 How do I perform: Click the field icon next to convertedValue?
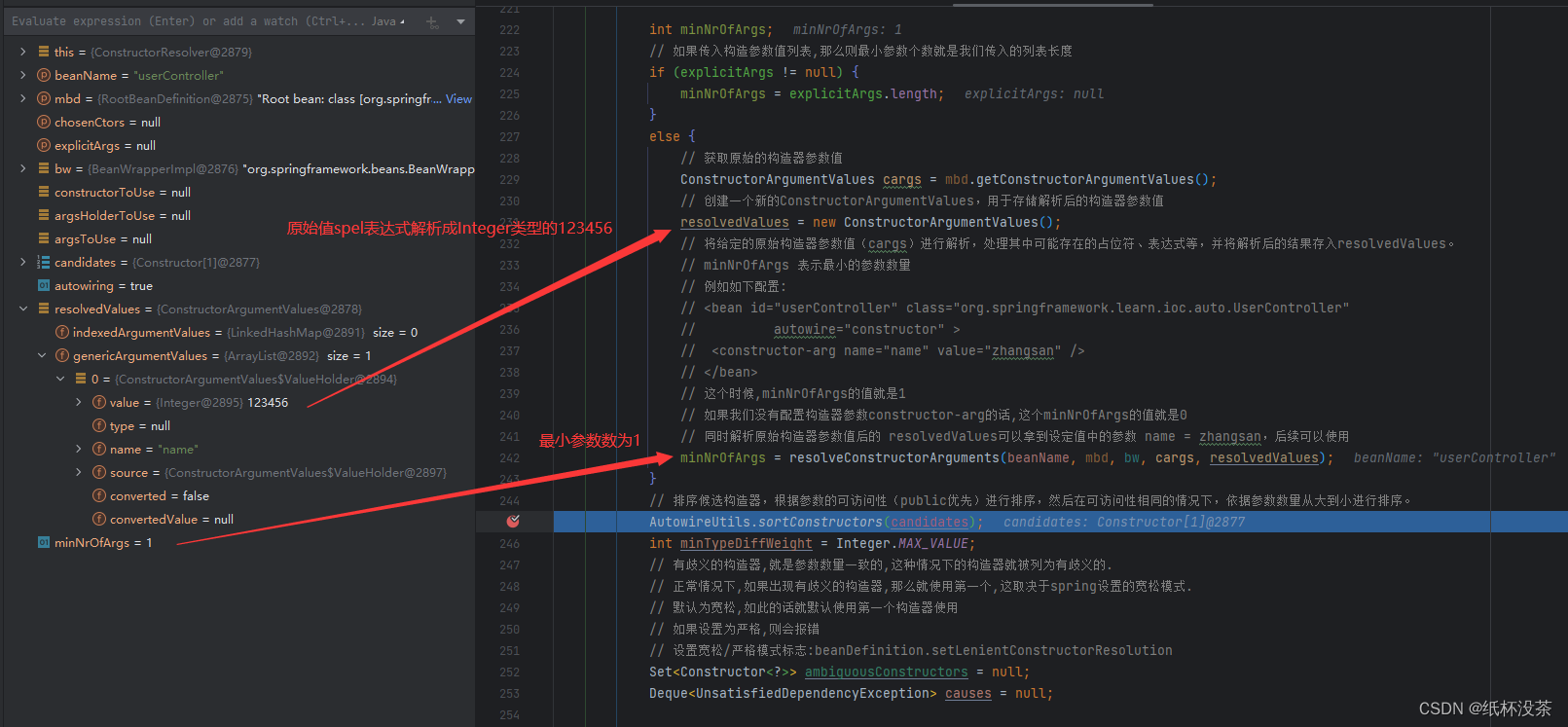click(99, 519)
